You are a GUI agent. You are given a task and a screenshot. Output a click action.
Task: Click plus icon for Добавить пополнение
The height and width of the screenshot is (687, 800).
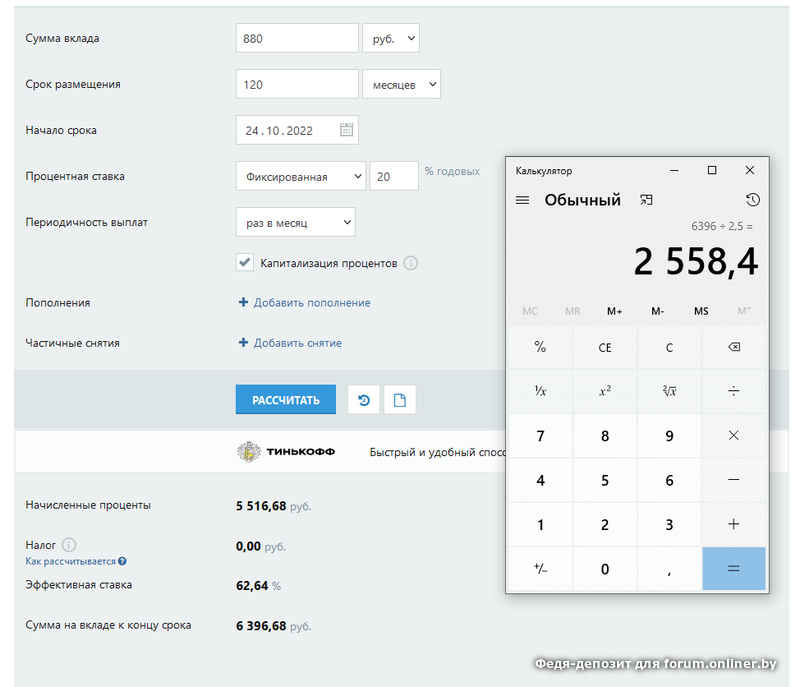pos(243,302)
